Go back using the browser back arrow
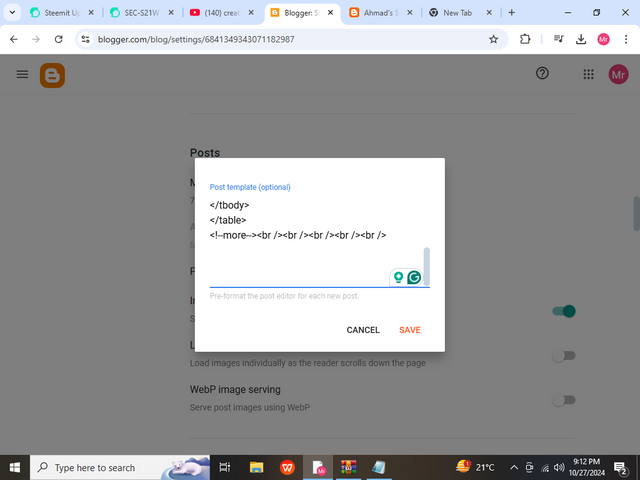The width and height of the screenshot is (640, 480). click(14, 39)
